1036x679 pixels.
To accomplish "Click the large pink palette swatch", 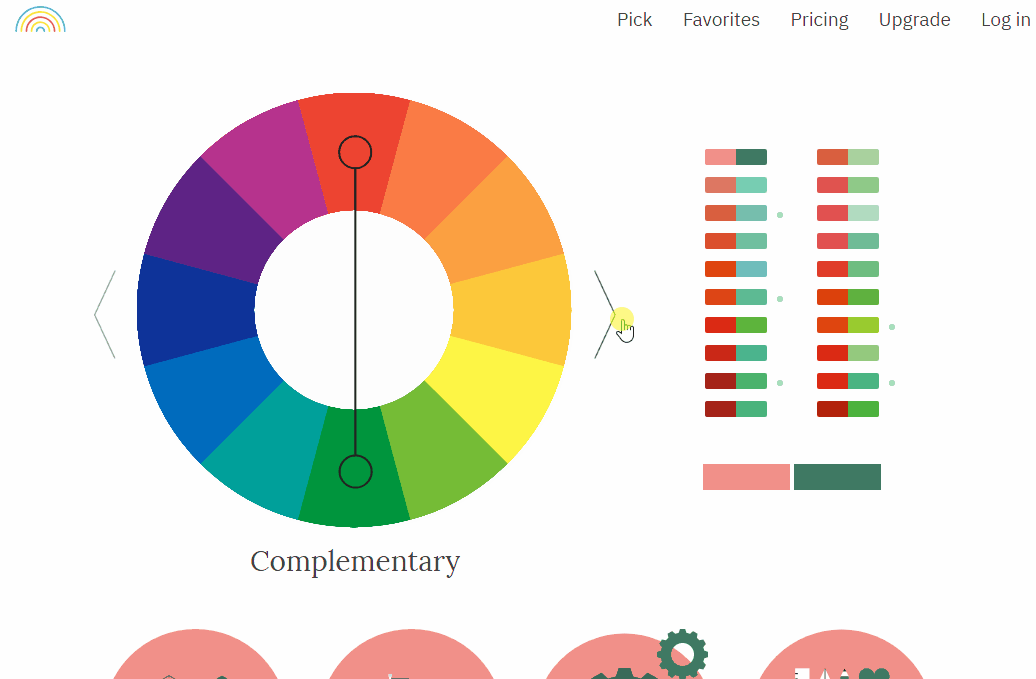I will coord(746,477).
